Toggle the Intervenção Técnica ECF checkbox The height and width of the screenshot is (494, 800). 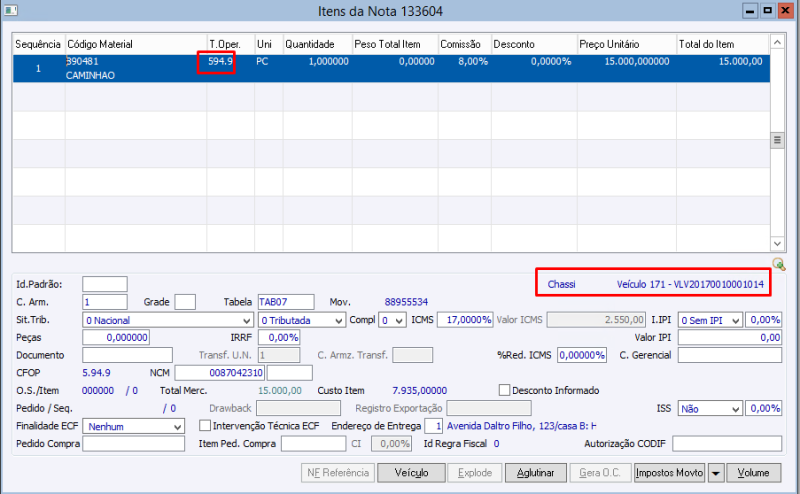205,426
